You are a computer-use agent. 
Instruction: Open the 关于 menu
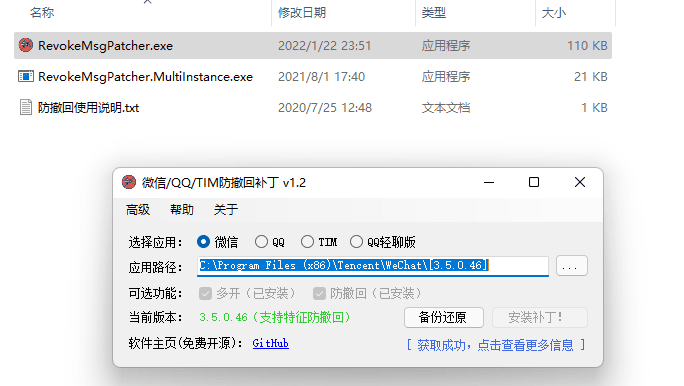[226, 210]
